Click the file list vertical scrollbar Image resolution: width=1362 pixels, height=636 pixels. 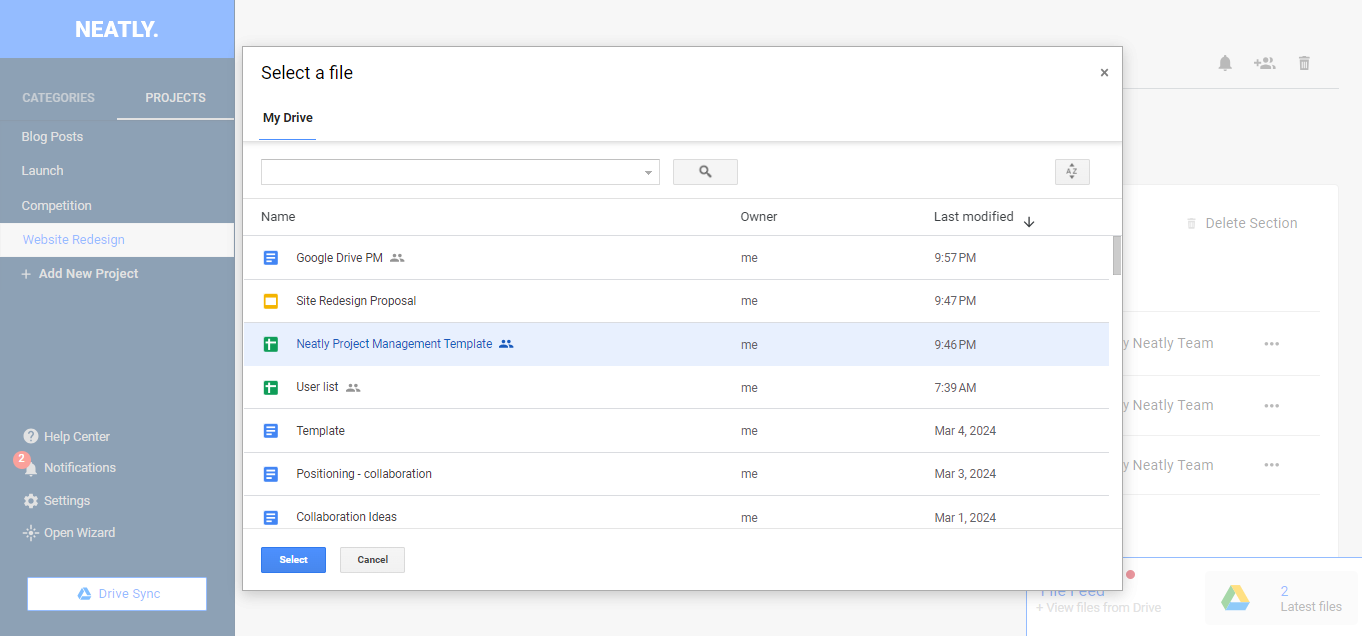tap(1117, 255)
